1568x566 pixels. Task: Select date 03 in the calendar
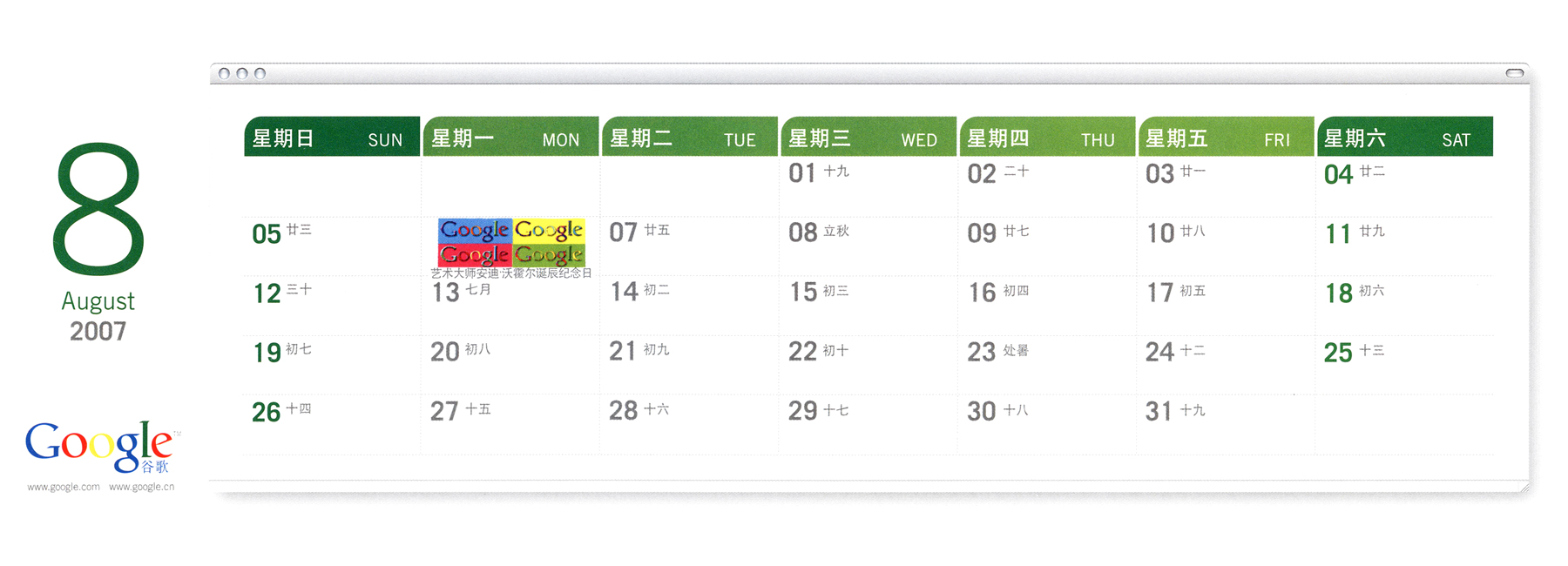(x=1160, y=174)
